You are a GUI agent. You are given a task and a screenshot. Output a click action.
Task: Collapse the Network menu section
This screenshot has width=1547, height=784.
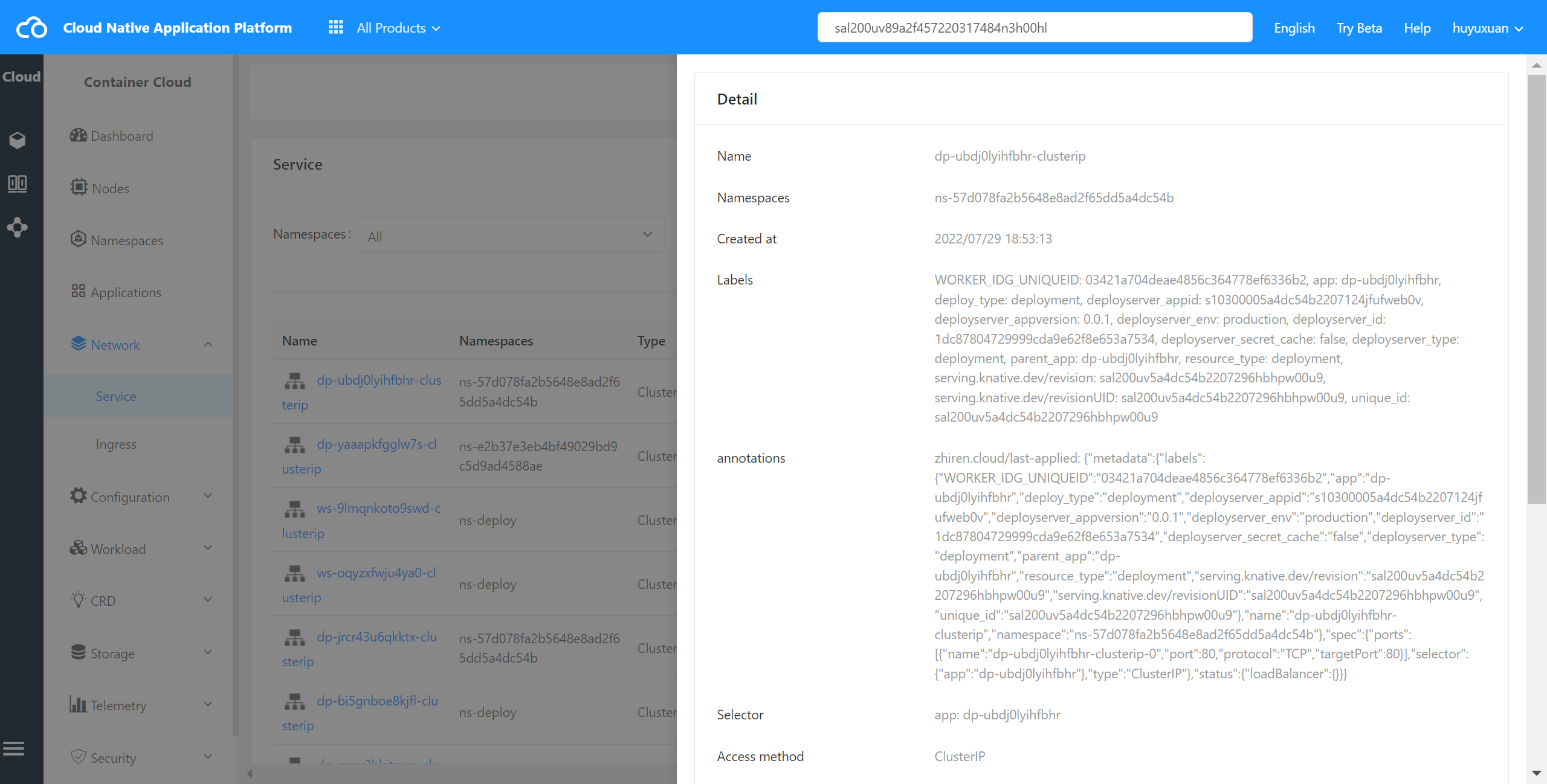(x=208, y=344)
